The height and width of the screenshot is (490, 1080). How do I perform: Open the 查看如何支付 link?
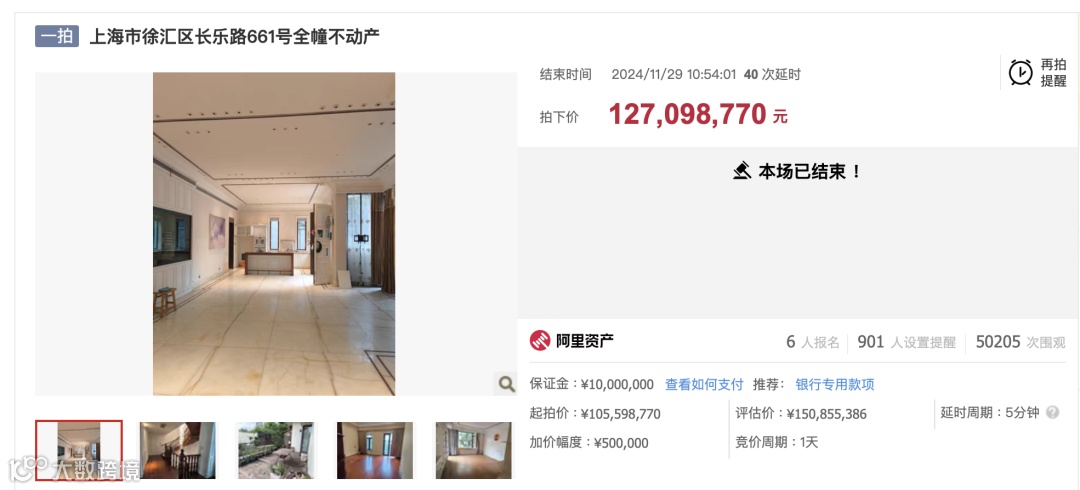(704, 385)
